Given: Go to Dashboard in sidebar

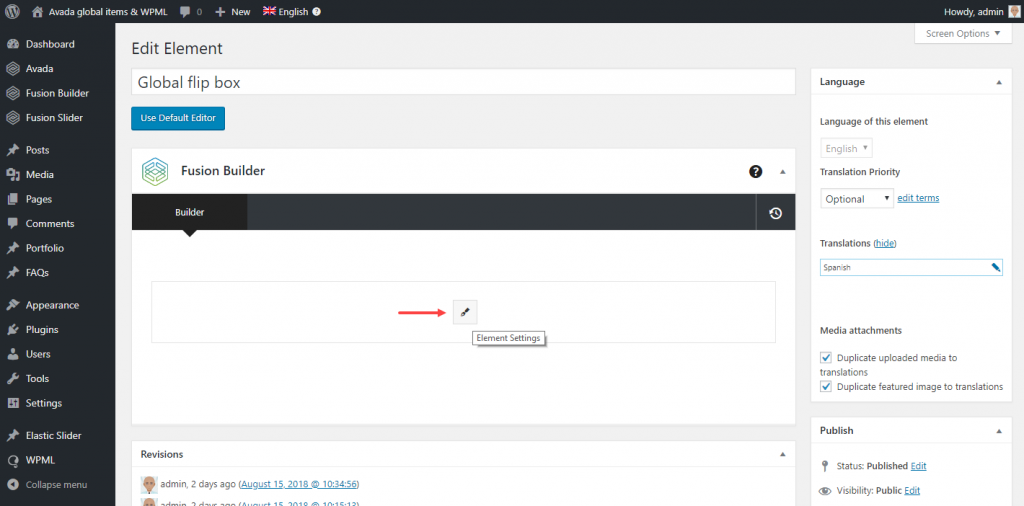Looking at the screenshot, I should (x=50, y=44).
